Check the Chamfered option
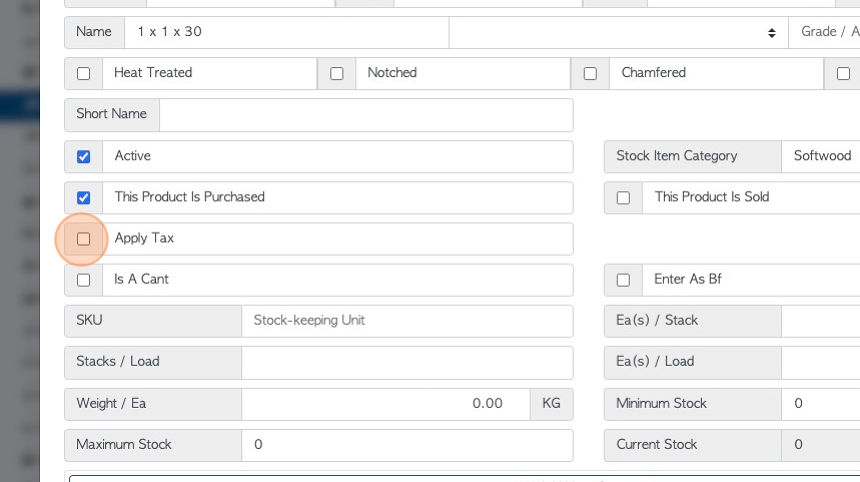Viewport: 860px width, 482px height. 590,73
